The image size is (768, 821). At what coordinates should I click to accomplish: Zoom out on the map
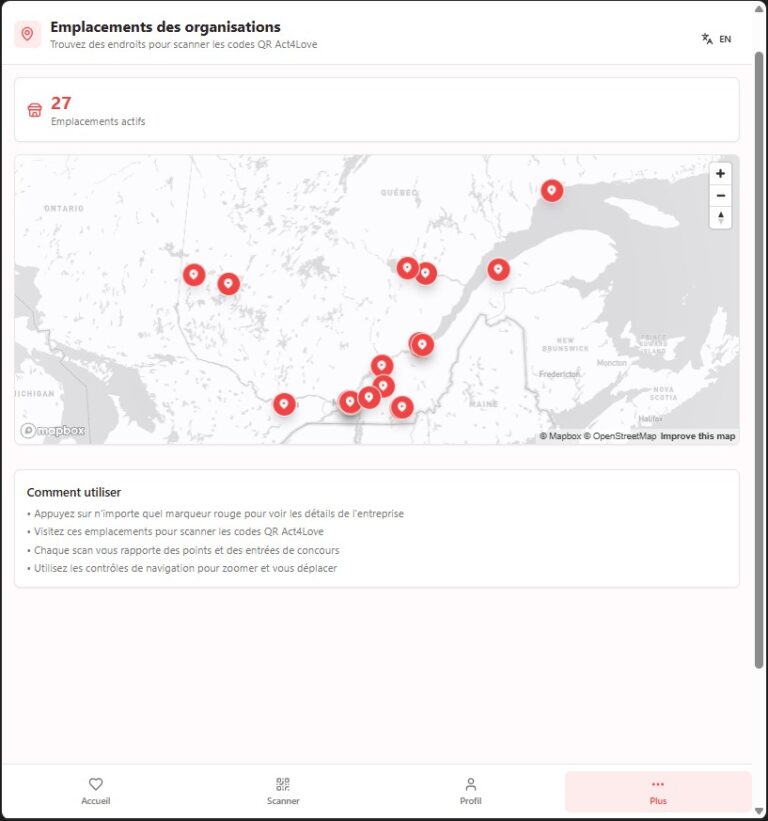(x=720, y=196)
